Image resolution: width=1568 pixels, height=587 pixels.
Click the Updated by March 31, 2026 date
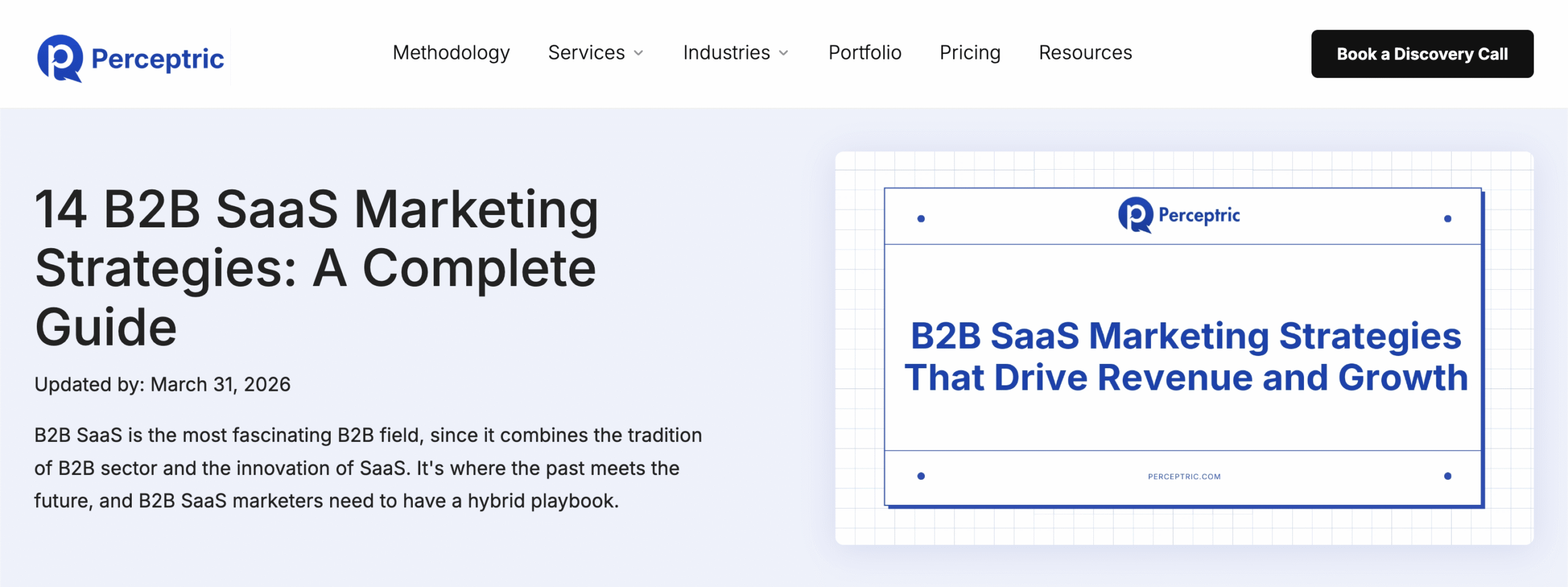[162, 384]
